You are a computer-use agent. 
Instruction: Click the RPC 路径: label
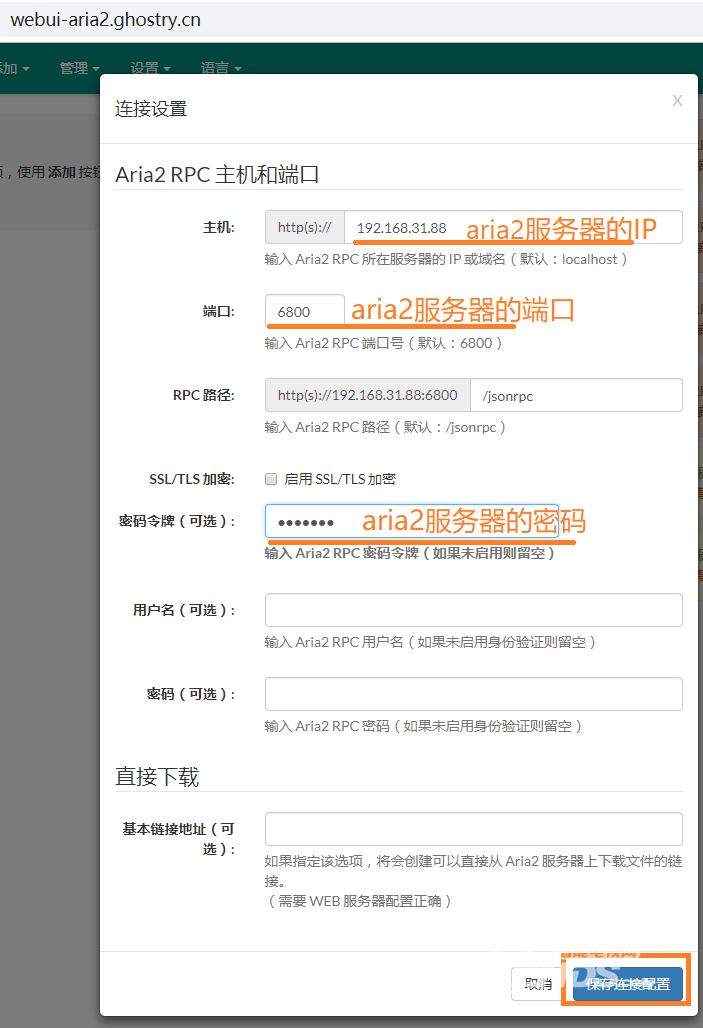[x=203, y=395]
